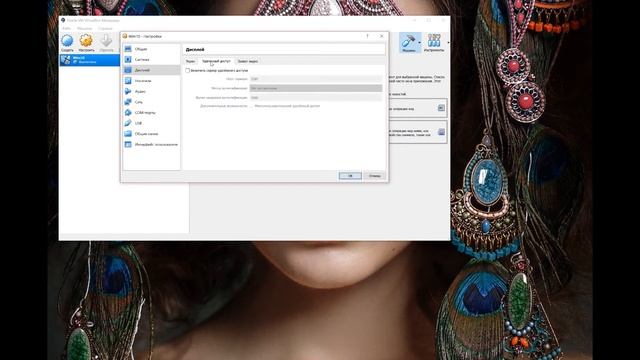The image size is (640, 360).
Task: Open the Общие (General) settings category
Action: [x=151, y=49]
